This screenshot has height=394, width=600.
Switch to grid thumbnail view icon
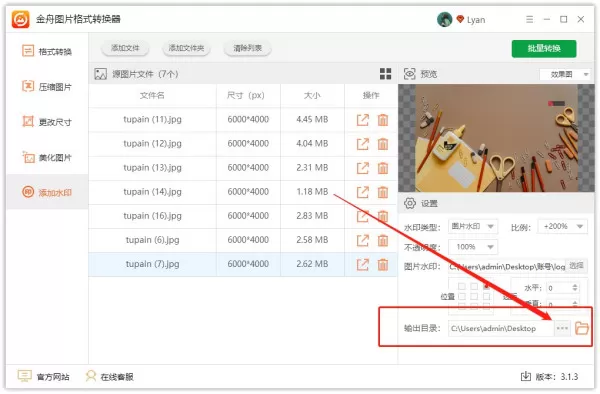click(x=385, y=74)
